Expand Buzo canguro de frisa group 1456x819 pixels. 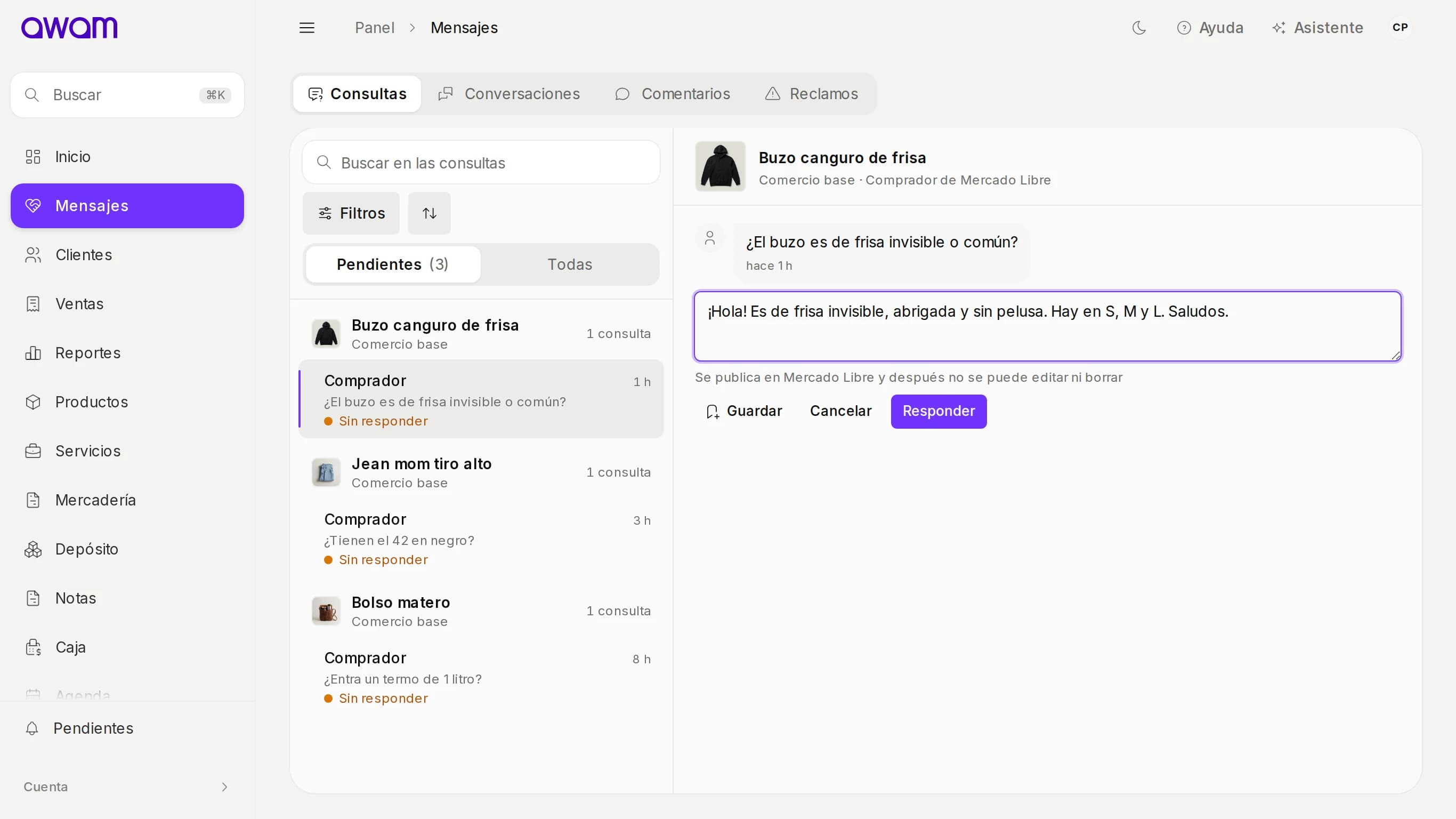click(x=481, y=334)
